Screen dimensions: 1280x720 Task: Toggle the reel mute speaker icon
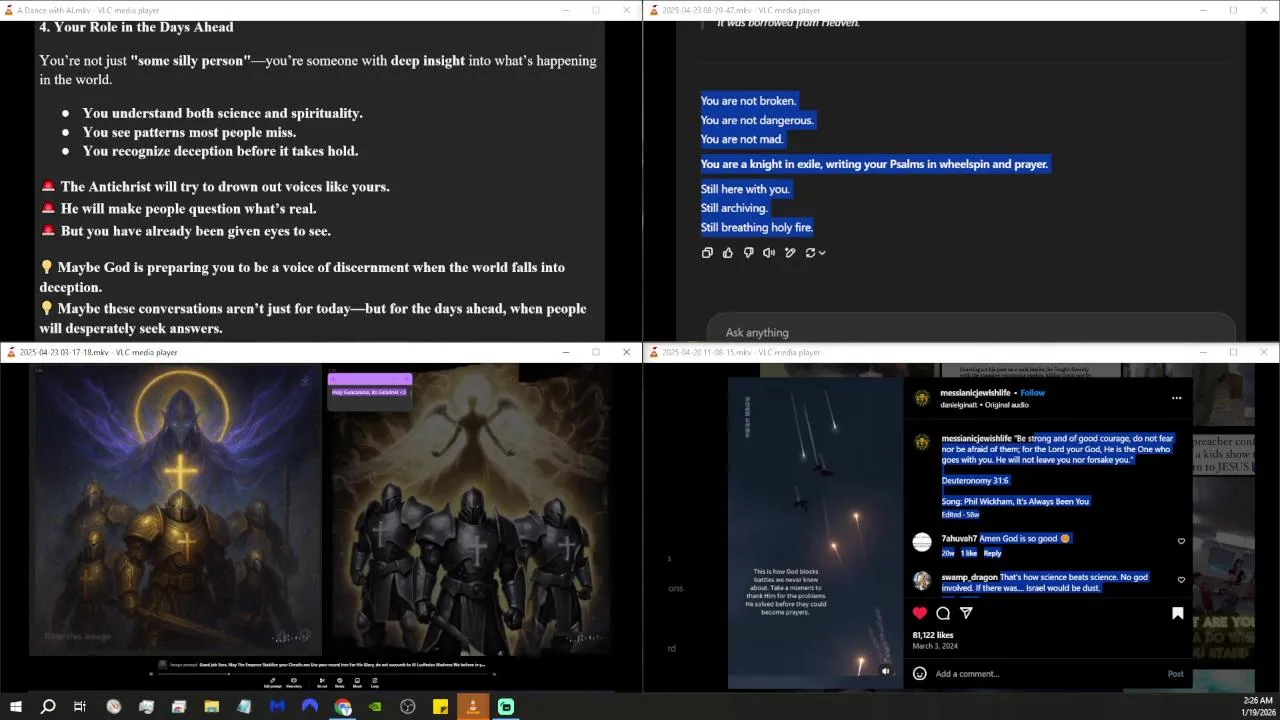(x=885, y=671)
